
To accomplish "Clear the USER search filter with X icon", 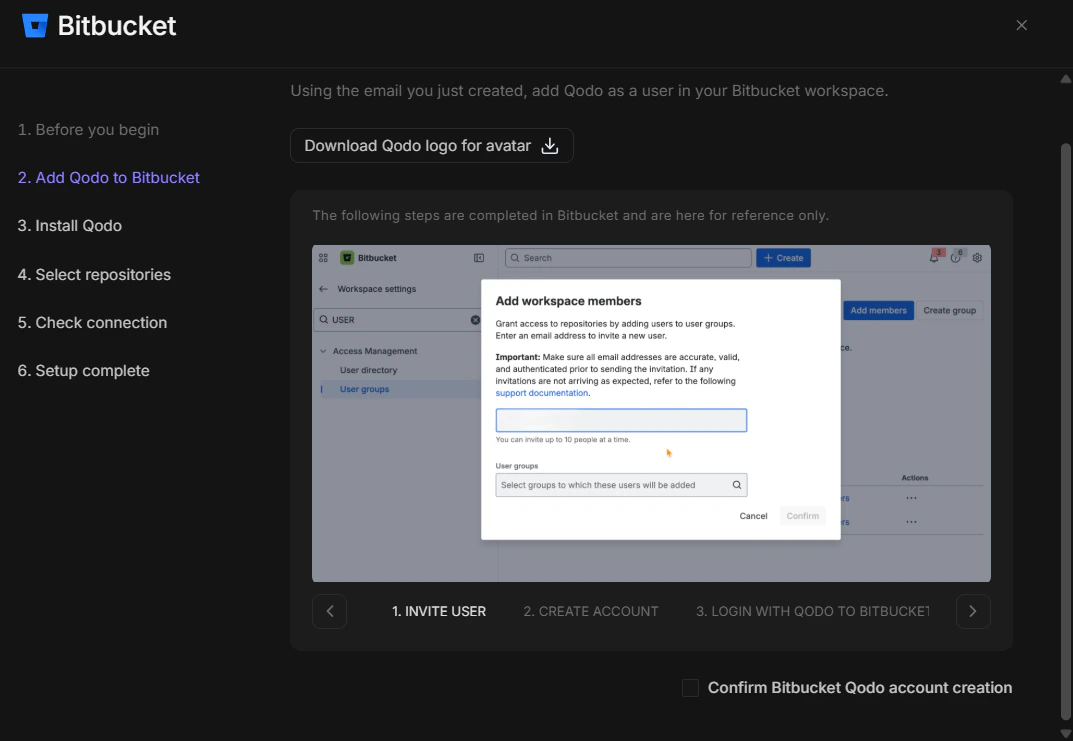I will (475, 320).
